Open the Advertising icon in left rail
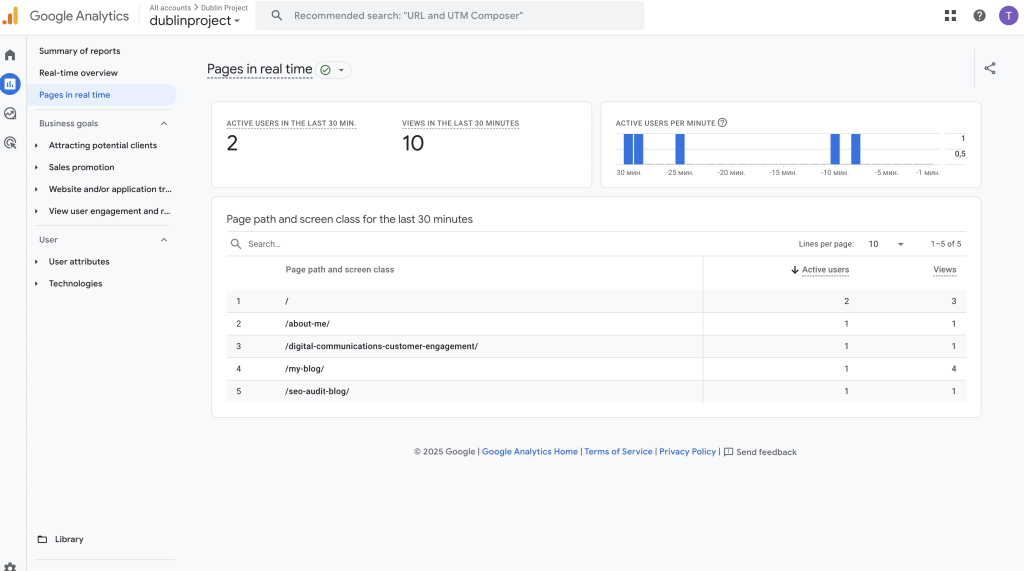This screenshot has height=571, width=1024. point(10,143)
